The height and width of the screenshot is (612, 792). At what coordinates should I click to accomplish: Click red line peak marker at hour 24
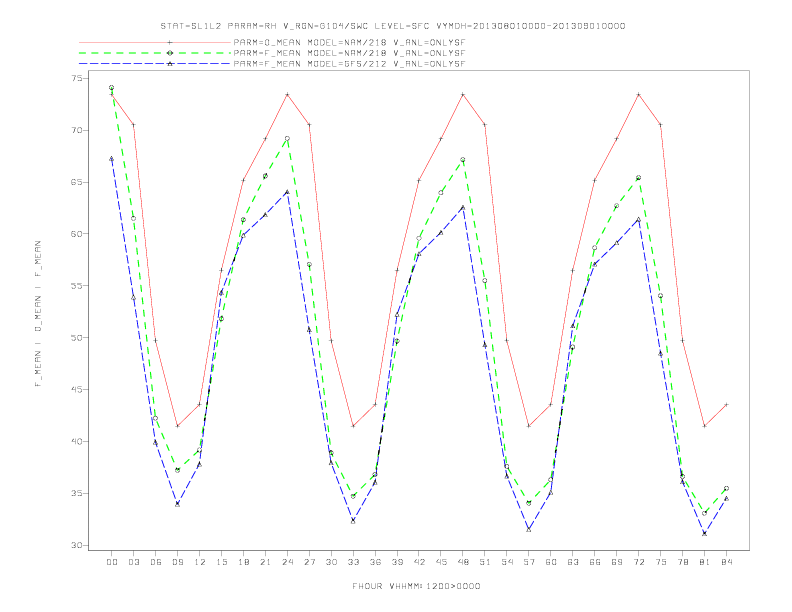point(287,94)
